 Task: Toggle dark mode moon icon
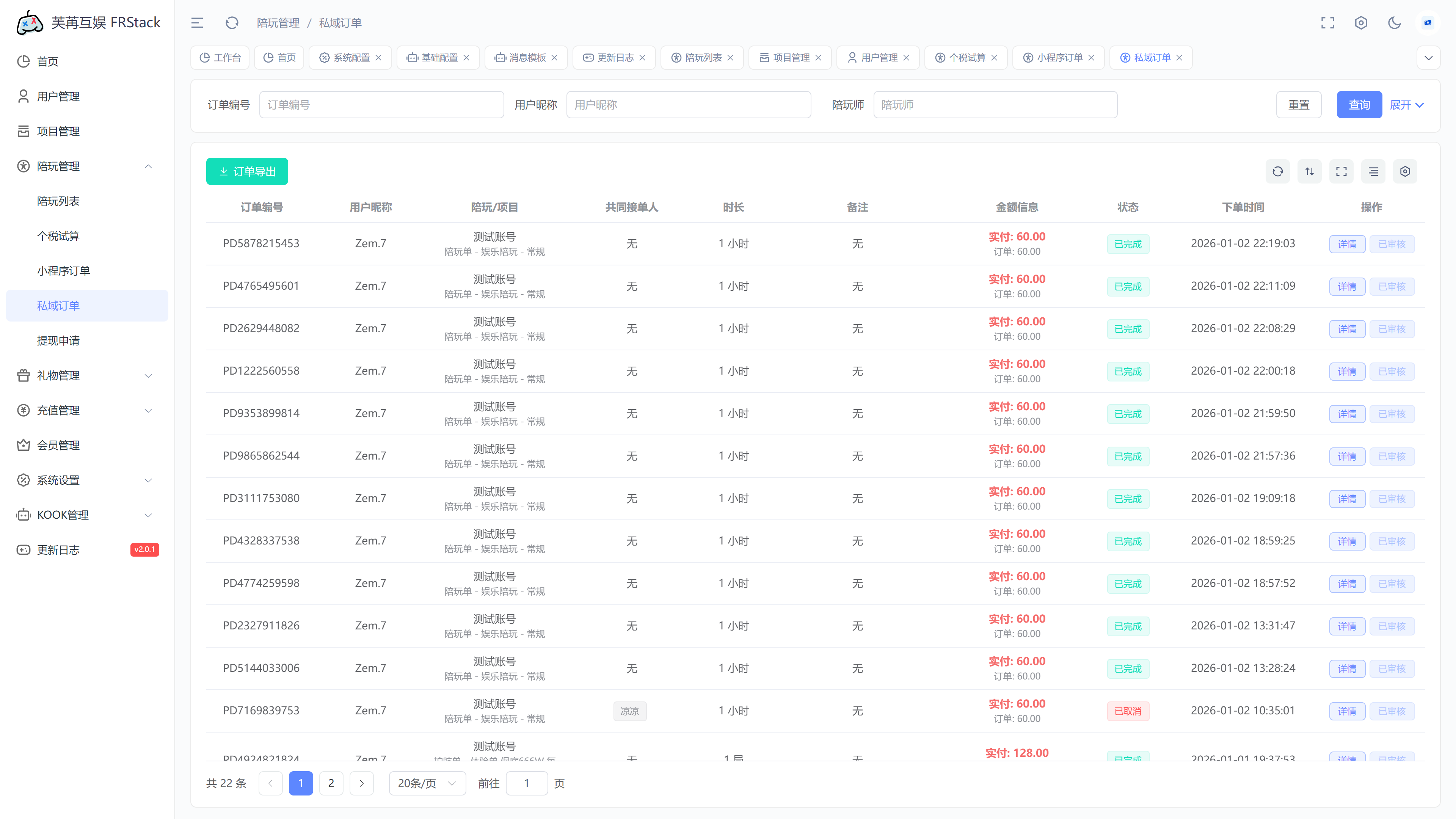(x=1395, y=23)
